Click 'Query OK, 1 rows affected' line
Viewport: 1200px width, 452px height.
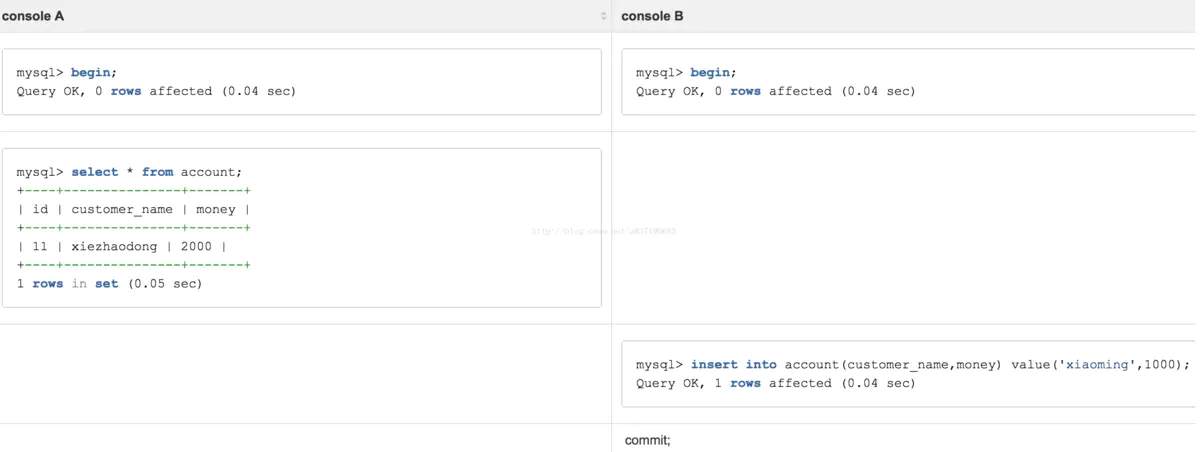(775, 384)
